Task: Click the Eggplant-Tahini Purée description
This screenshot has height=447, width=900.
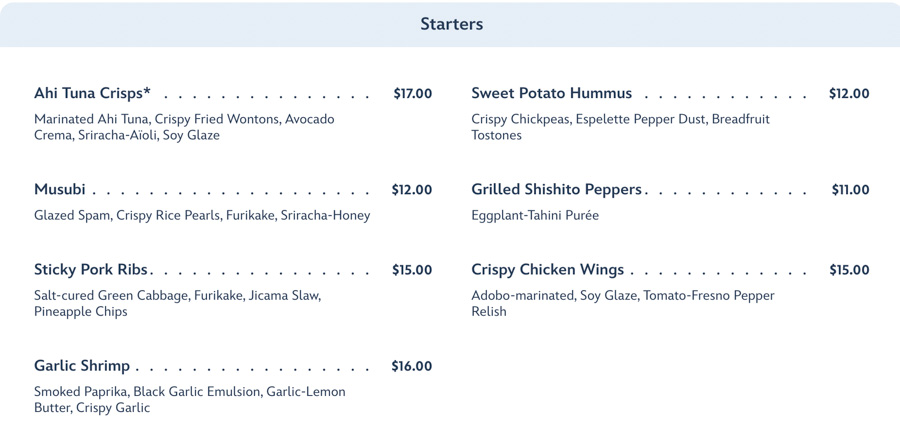Action: click(x=535, y=215)
